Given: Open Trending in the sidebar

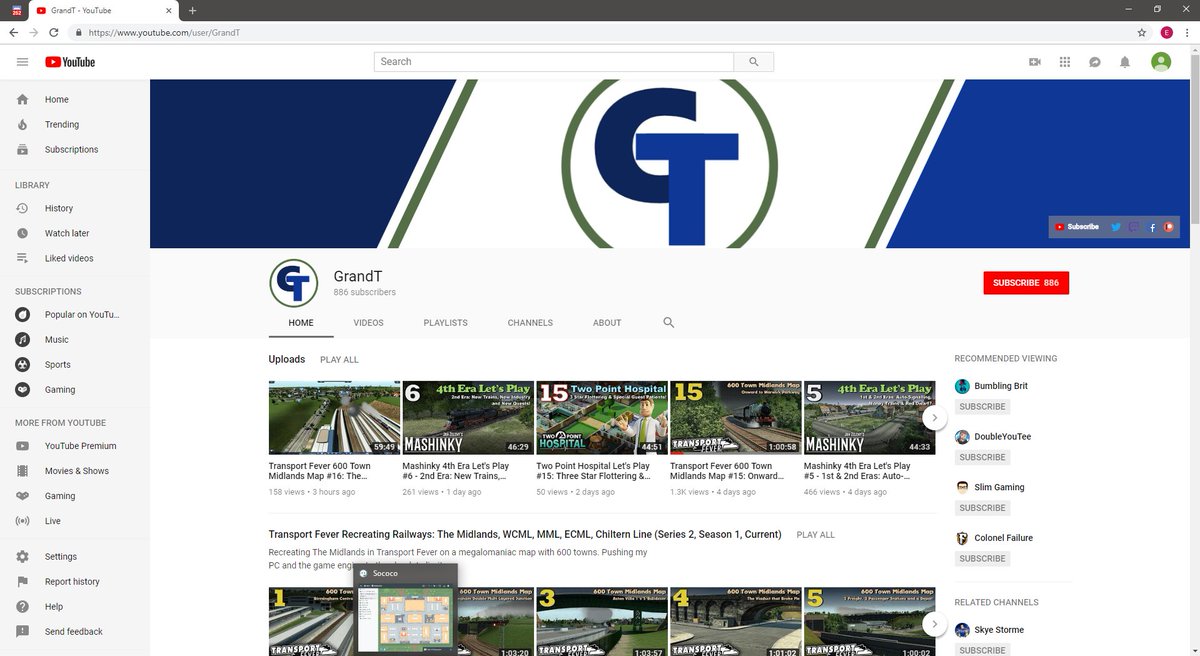Looking at the screenshot, I should 75,125.
